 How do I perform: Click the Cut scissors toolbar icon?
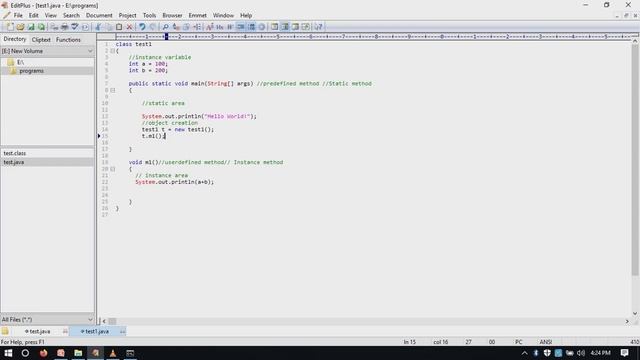98,27
